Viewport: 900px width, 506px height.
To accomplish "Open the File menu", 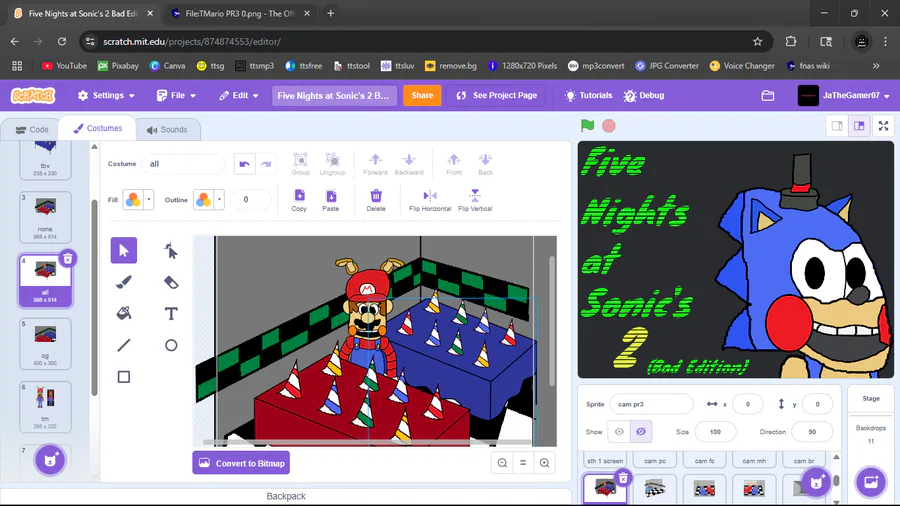I will point(176,96).
